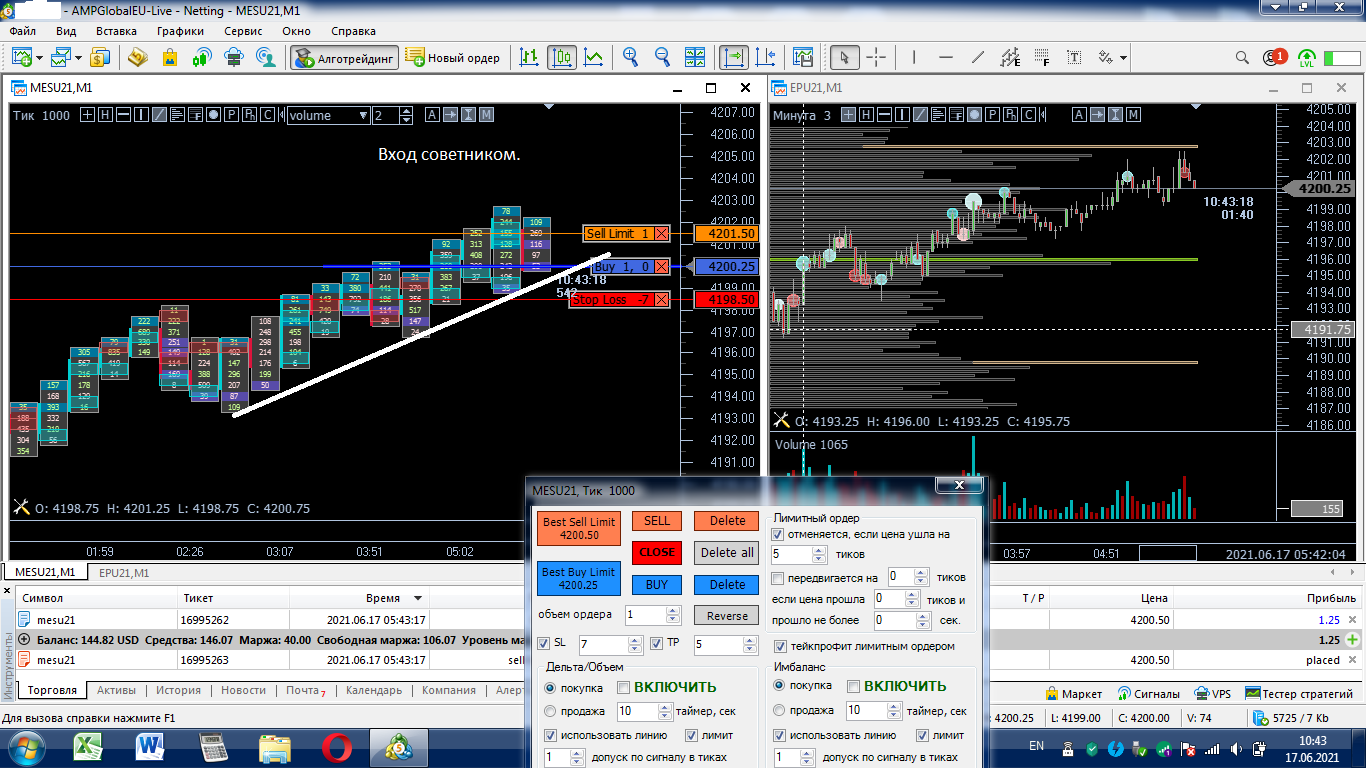This screenshot has width=1366, height=768.
Task: Open the Графики menu
Action: point(180,31)
